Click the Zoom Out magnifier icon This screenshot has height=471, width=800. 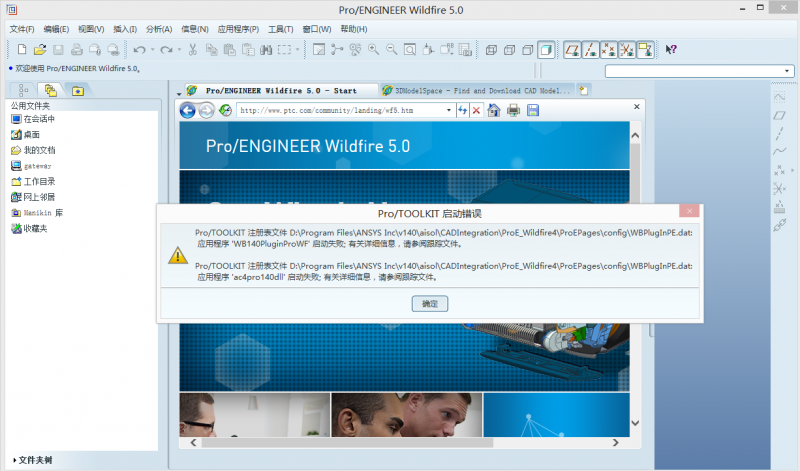391,49
